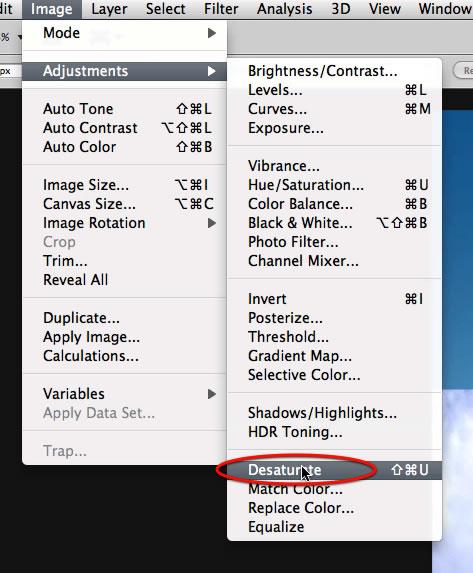Open the Image menu in menu bar

[x=52, y=9]
